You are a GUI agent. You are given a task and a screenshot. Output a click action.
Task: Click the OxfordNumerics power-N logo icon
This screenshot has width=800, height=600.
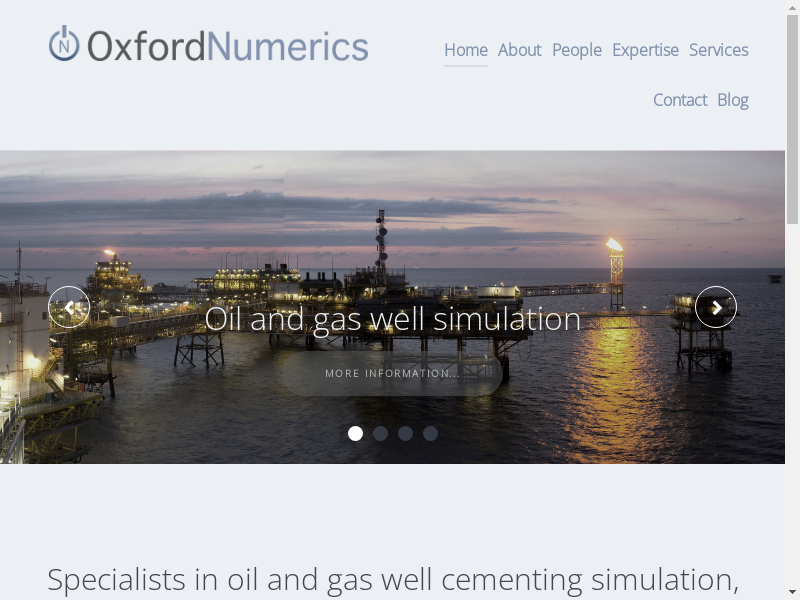[64, 43]
